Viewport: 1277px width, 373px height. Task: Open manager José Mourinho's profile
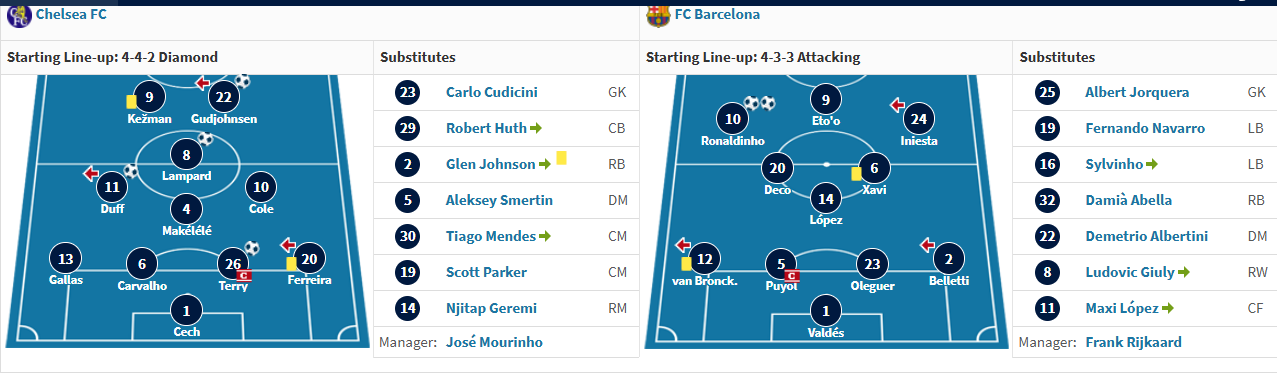point(494,342)
